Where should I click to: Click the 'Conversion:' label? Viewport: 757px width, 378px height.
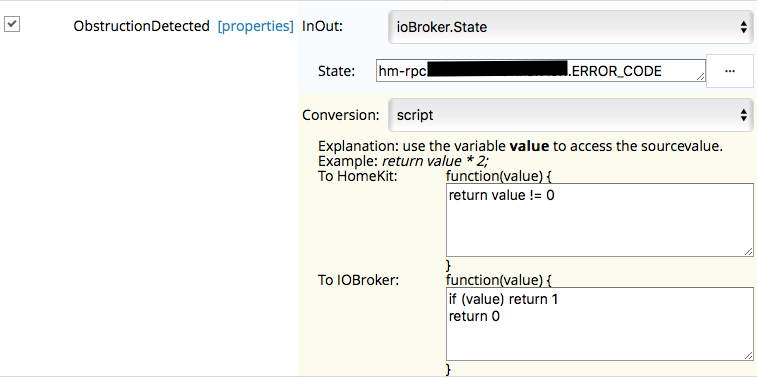click(x=341, y=115)
